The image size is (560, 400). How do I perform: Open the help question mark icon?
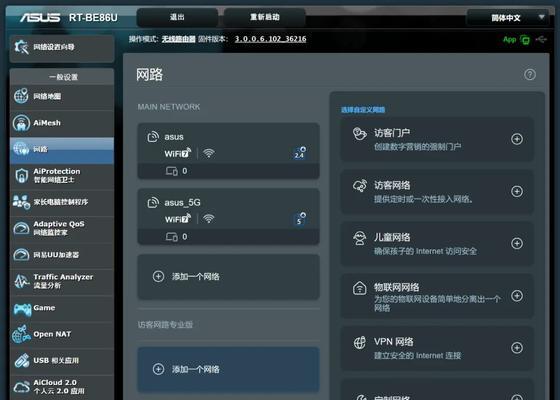(530, 75)
